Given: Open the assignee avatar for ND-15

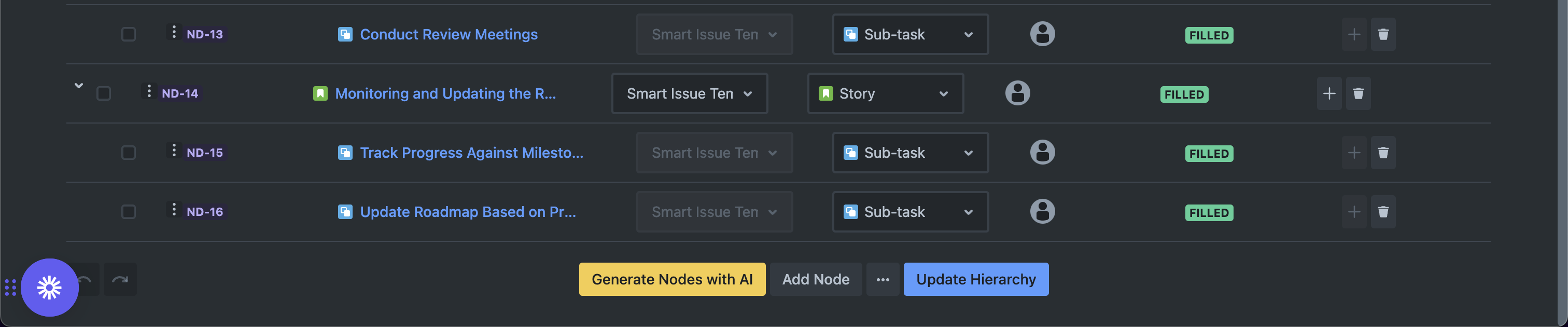Looking at the screenshot, I should click(1042, 152).
